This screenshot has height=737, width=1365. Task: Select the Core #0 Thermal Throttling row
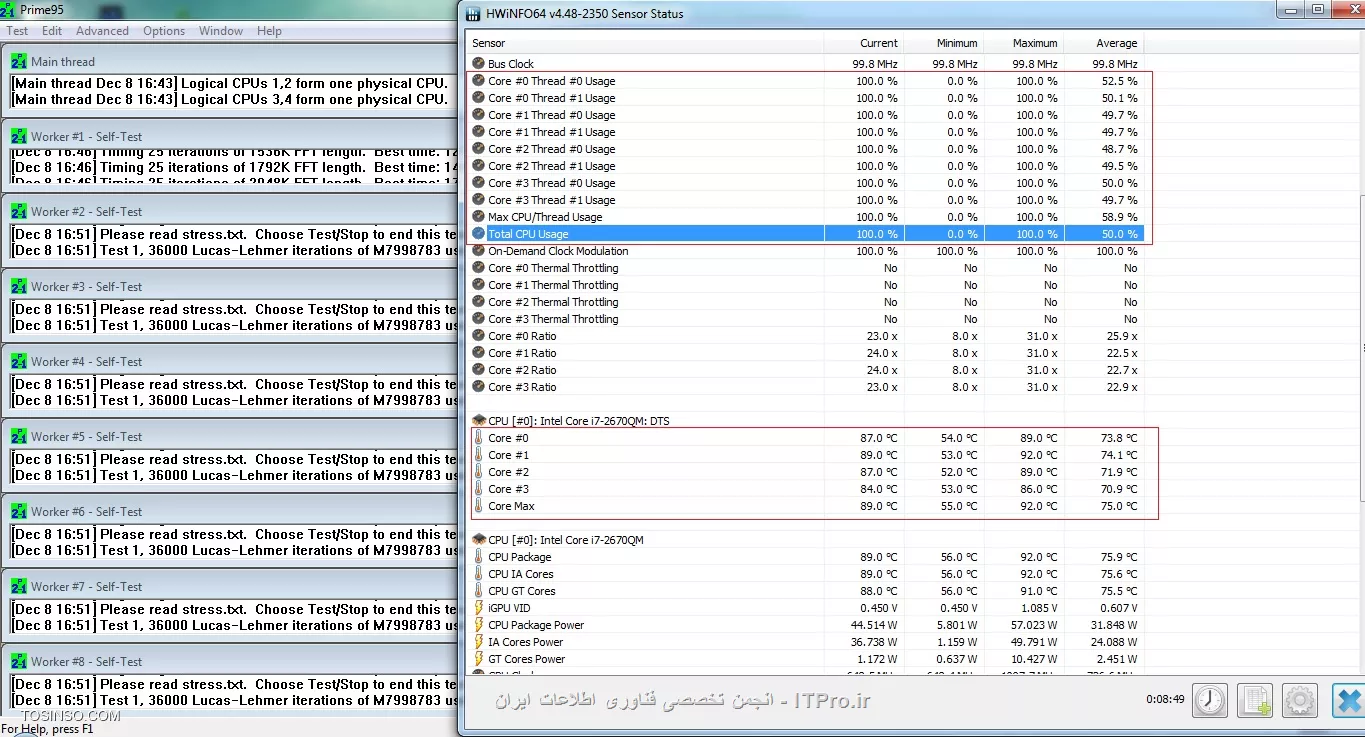(x=806, y=268)
